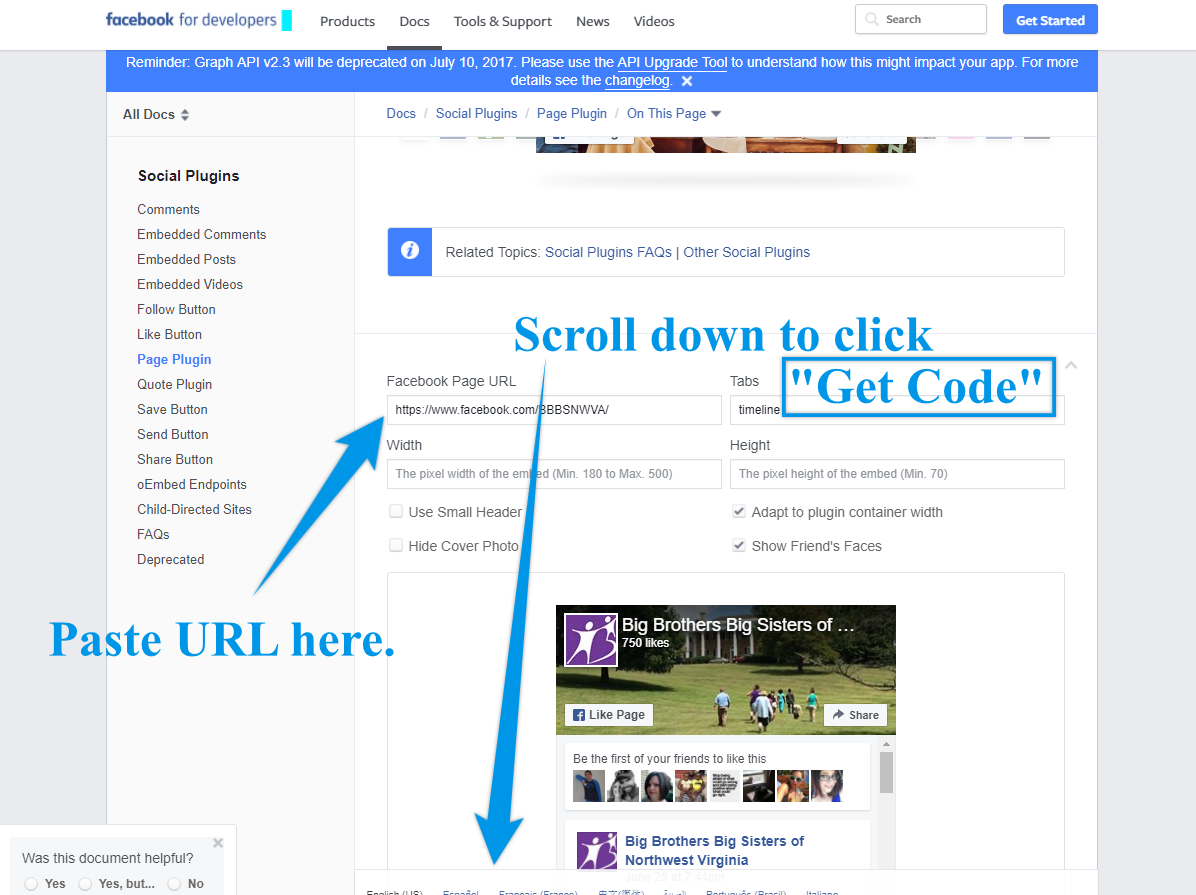Click the Get Started button
The width and height of the screenshot is (1196, 895).
click(1050, 20)
